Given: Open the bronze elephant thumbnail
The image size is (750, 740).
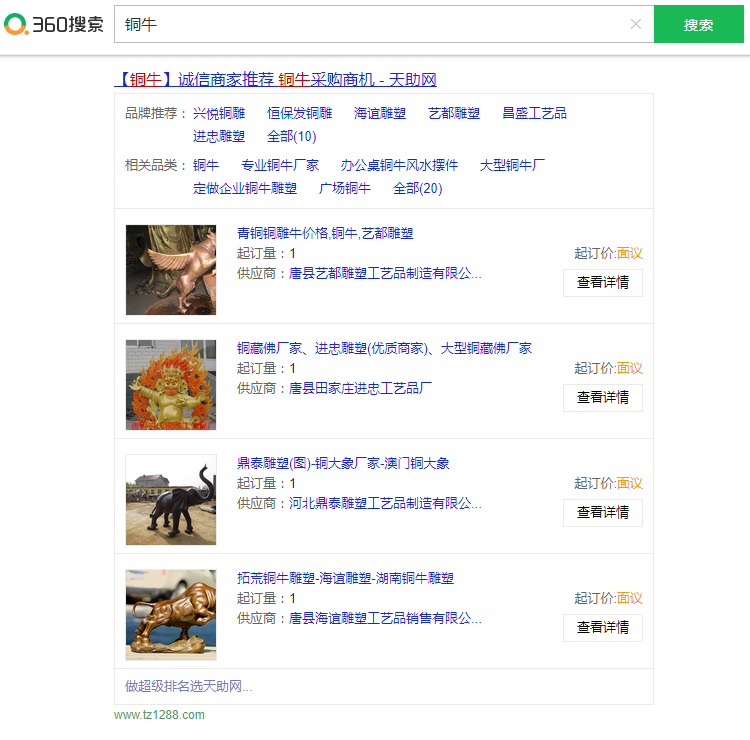Looking at the screenshot, I should pos(171,500).
